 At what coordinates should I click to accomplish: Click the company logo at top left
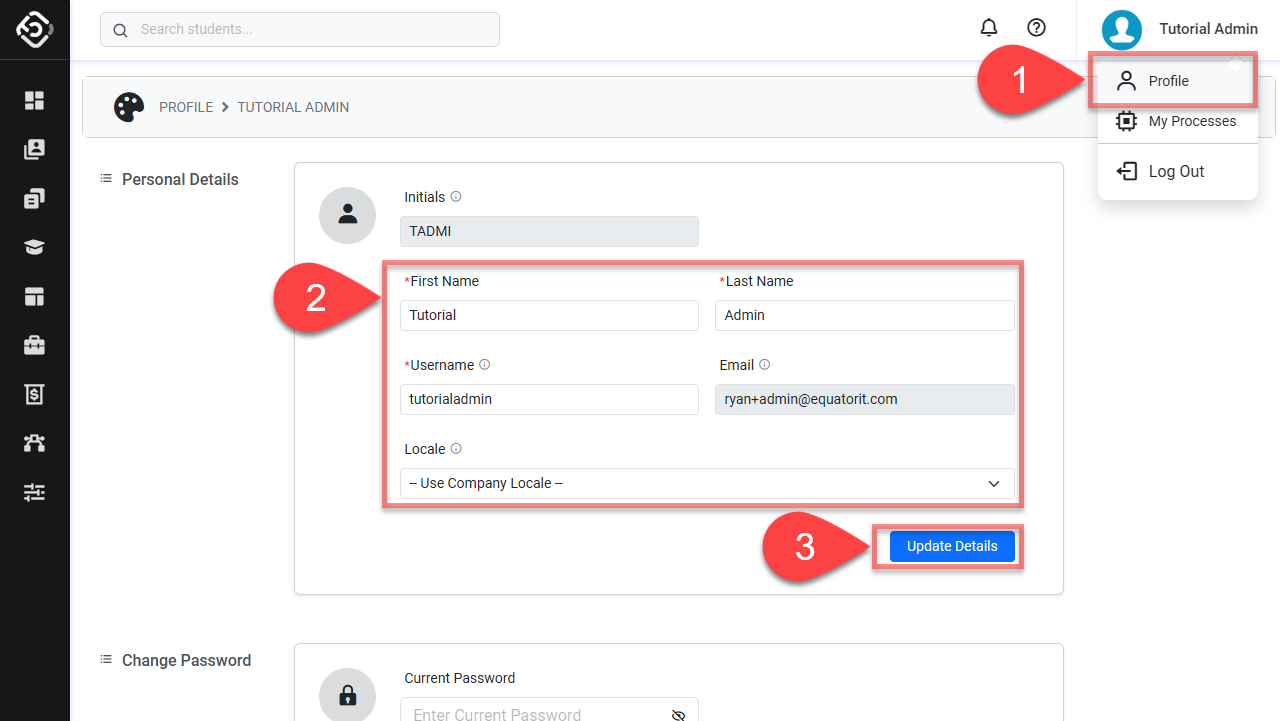(x=35, y=30)
